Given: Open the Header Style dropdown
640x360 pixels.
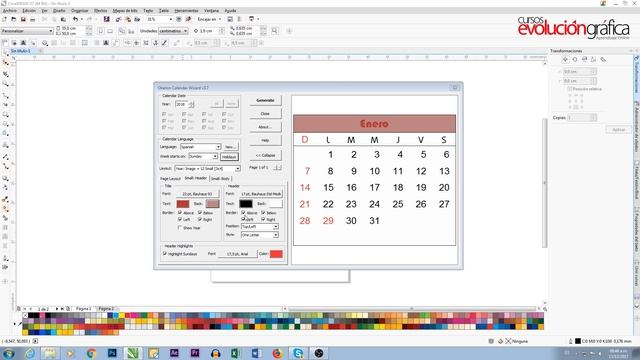Looking at the screenshot, I should [x=260, y=235].
